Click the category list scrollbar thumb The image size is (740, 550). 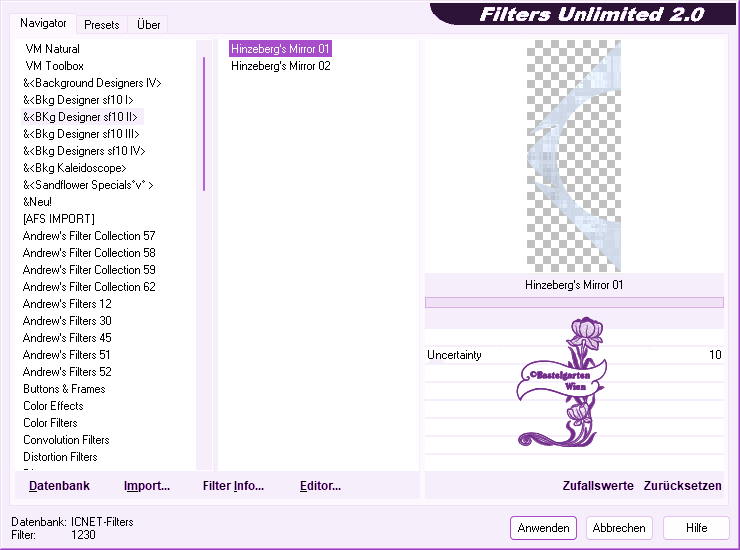coord(204,124)
